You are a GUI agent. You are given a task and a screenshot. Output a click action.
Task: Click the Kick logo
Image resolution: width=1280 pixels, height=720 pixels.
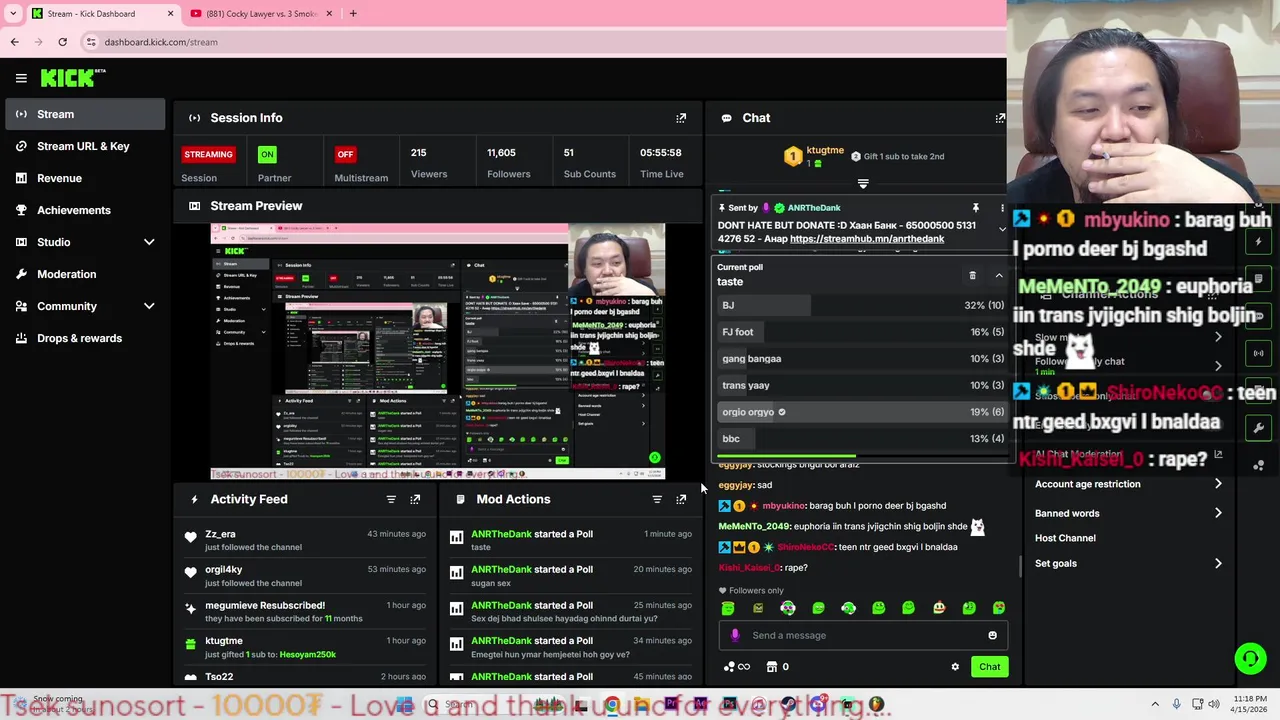tap(72, 78)
